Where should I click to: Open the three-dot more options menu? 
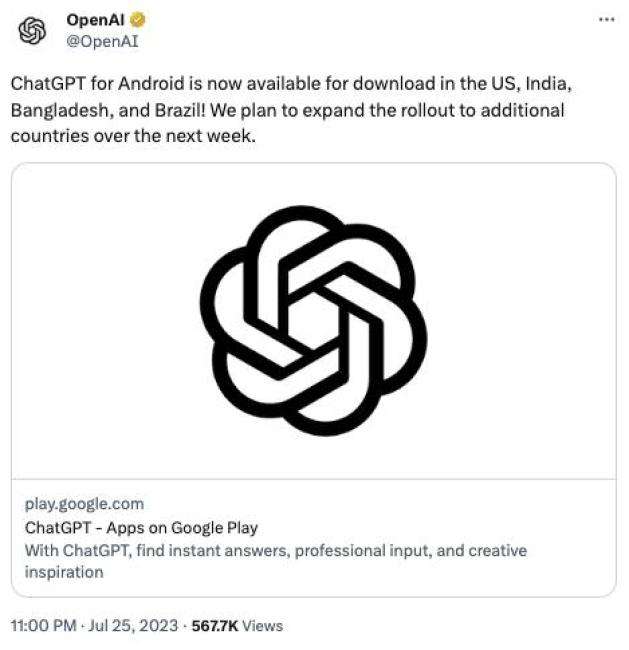(606, 20)
